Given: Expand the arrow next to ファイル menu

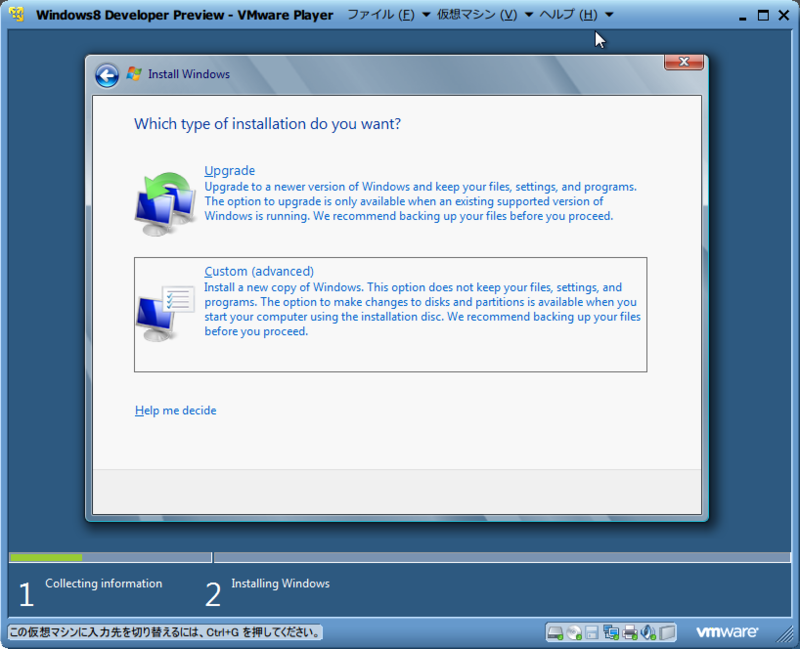Looking at the screenshot, I should pyautogui.click(x=426, y=15).
